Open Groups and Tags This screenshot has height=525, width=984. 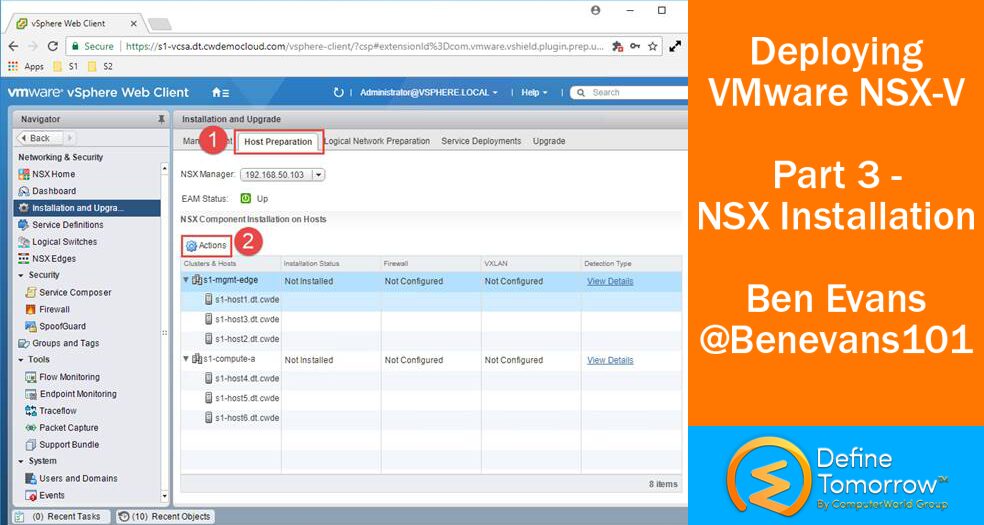click(58, 343)
